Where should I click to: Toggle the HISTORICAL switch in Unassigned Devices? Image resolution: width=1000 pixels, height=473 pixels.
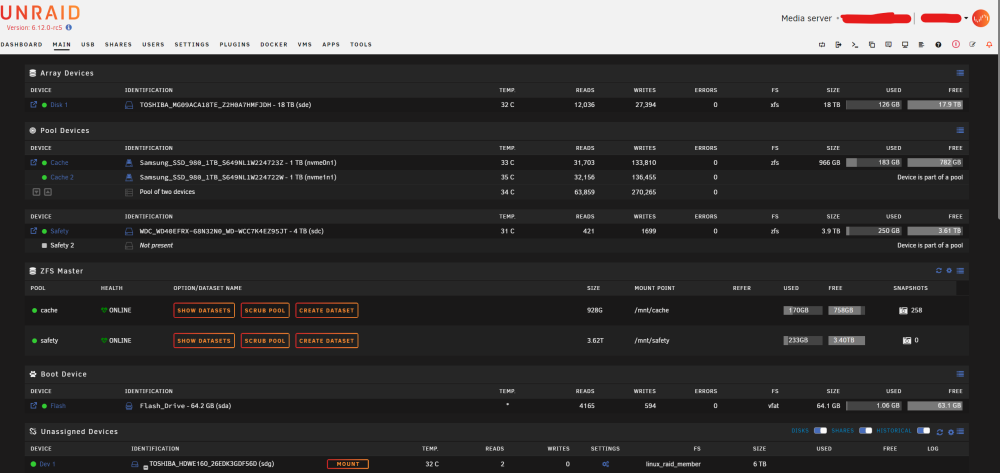tap(923, 431)
